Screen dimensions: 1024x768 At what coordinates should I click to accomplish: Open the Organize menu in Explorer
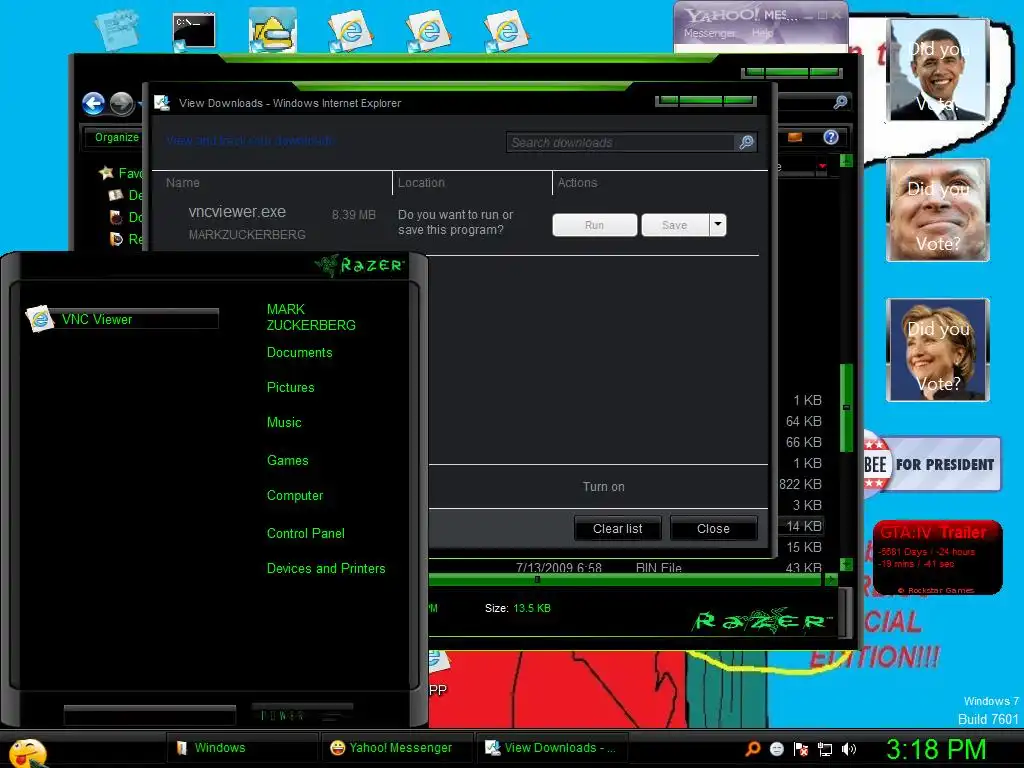point(117,137)
